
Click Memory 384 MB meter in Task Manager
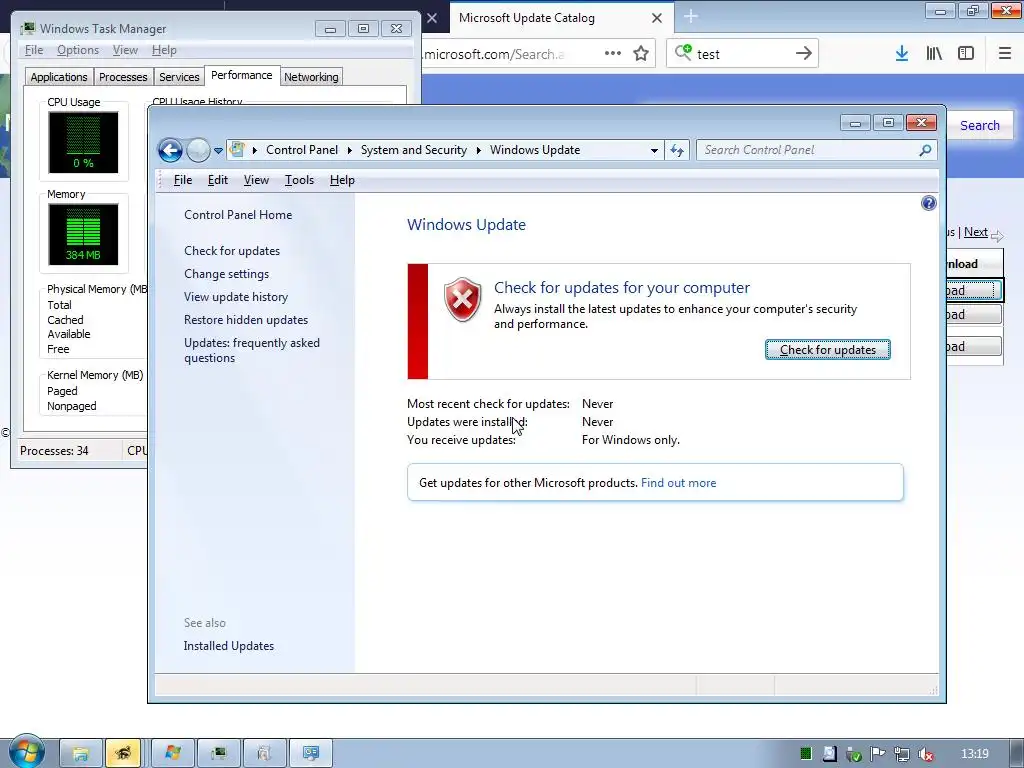tap(84, 234)
